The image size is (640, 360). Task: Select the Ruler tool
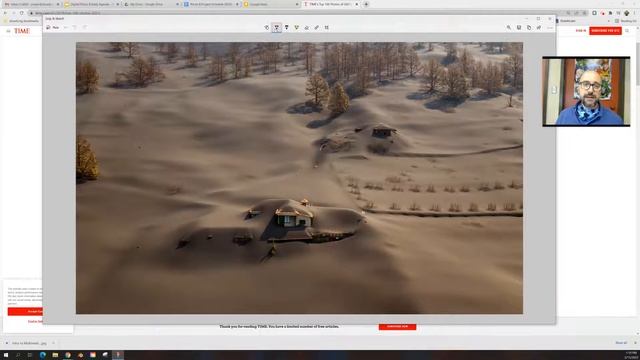(317, 27)
